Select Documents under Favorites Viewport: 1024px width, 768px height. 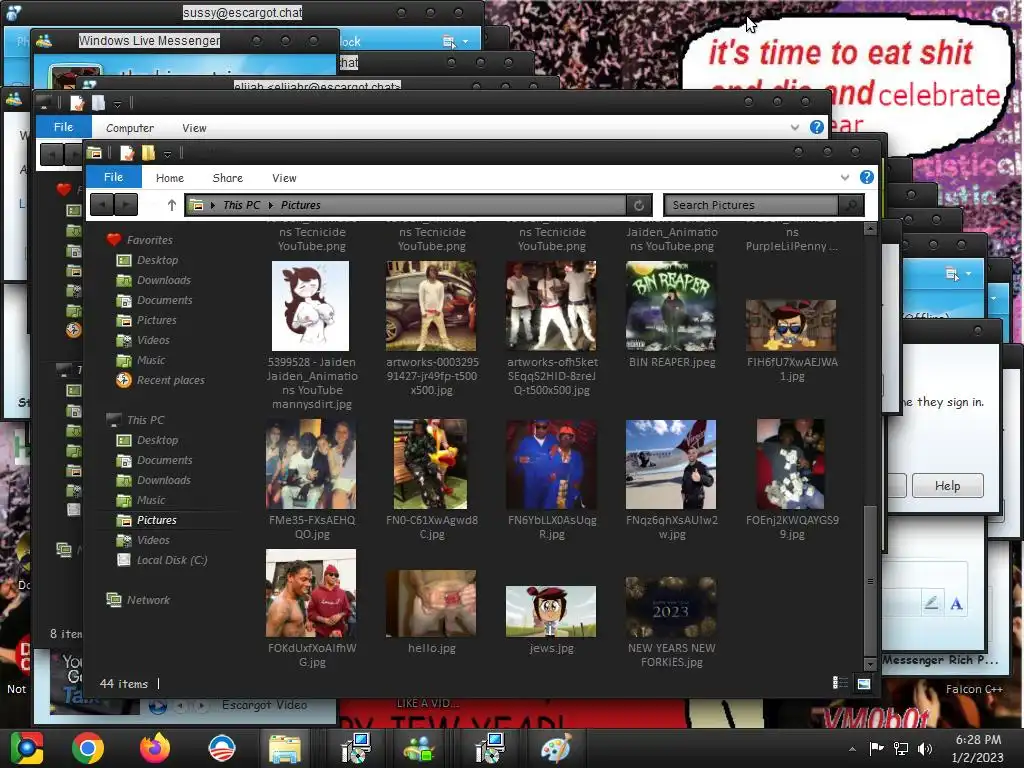165,300
